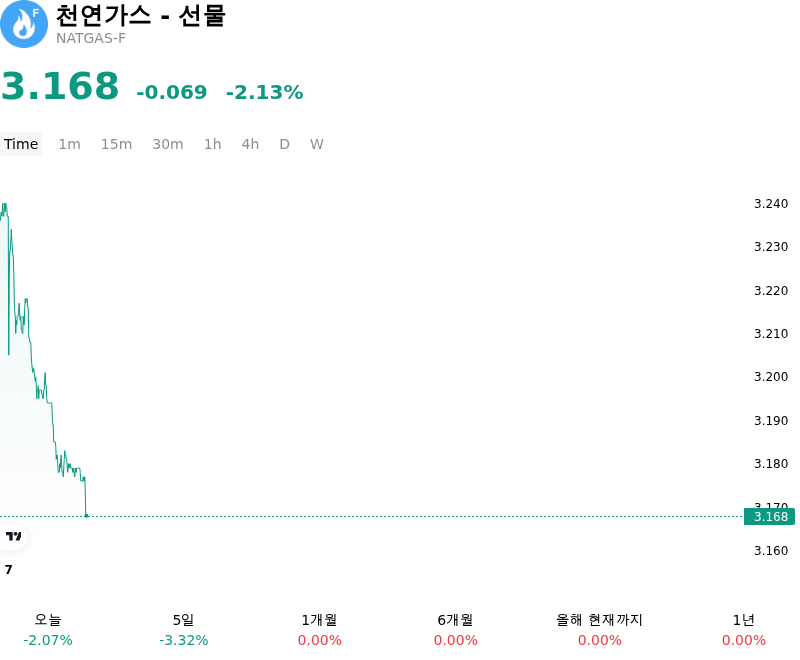
Task: Open the TradingView logo badge
Action: coord(13,536)
